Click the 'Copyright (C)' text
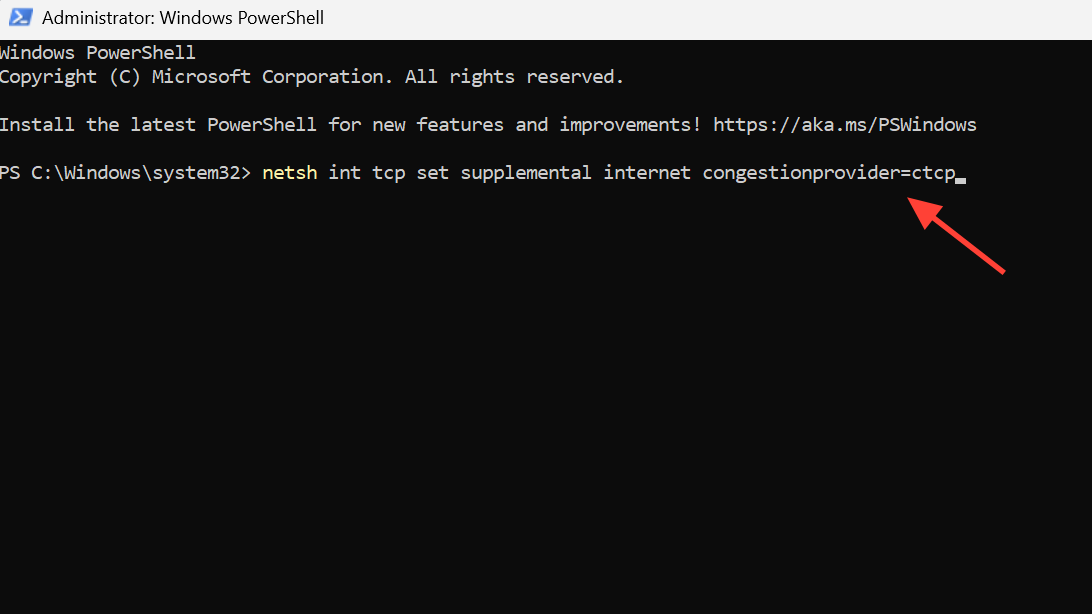 point(71,77)
